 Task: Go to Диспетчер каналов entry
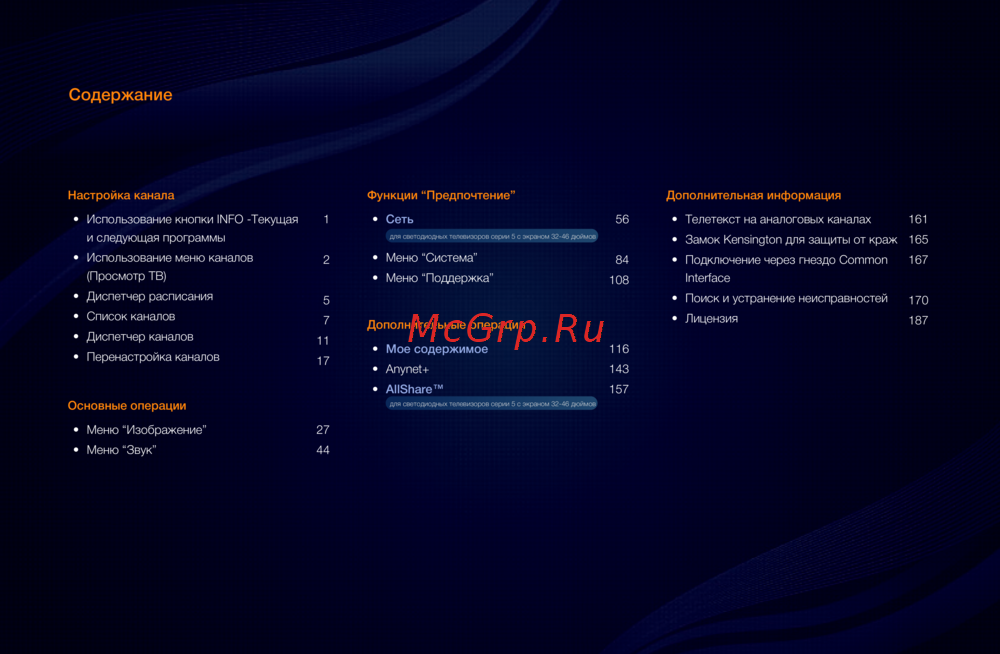(140, 337)
